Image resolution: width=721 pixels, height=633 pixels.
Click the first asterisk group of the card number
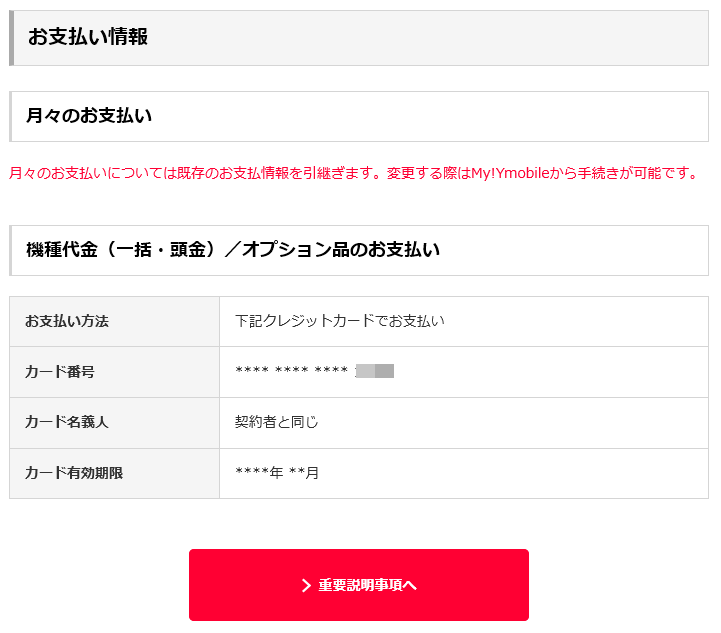252,370
